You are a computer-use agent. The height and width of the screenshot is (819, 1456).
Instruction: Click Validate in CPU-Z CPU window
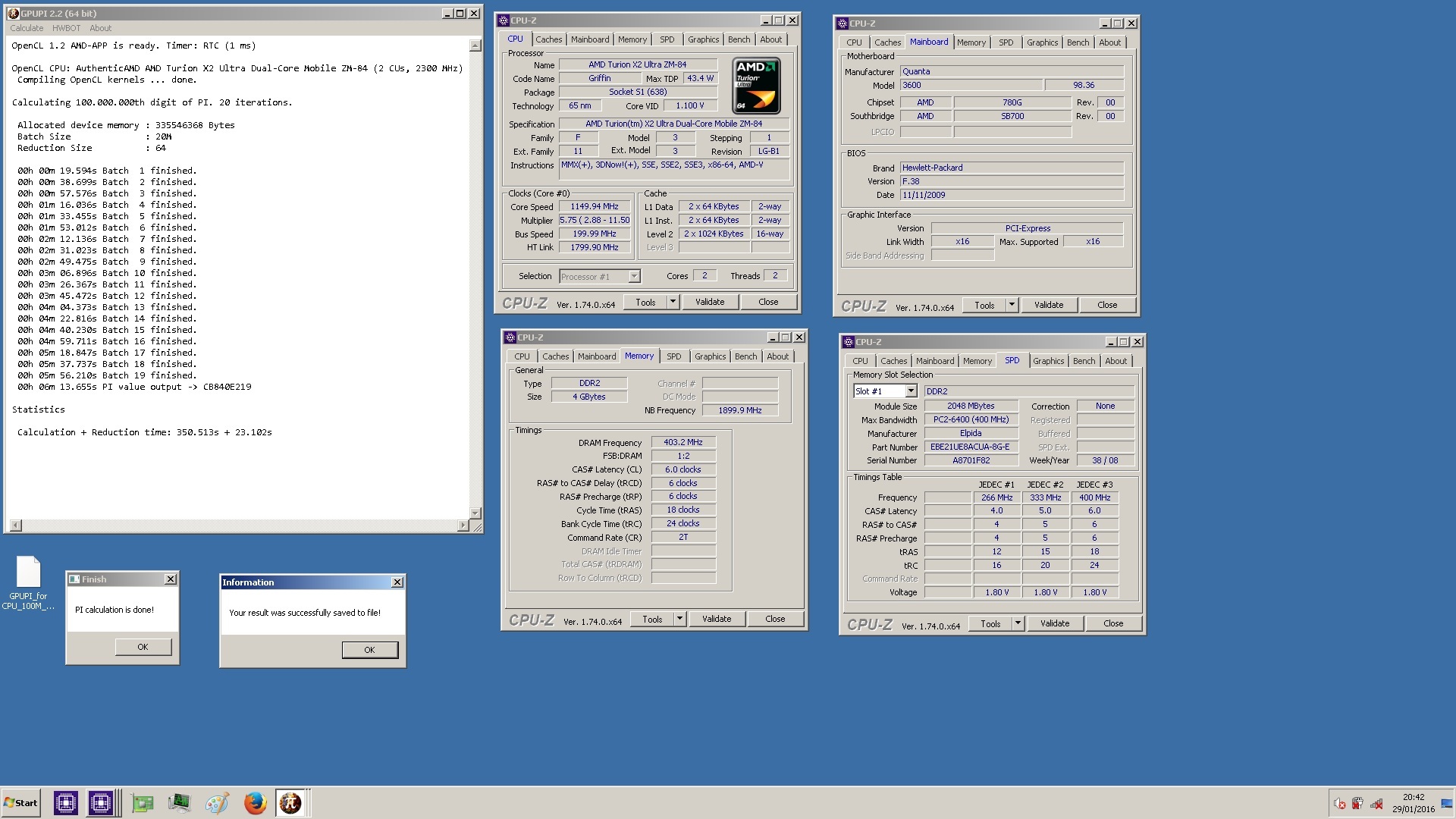click(710, 302)
